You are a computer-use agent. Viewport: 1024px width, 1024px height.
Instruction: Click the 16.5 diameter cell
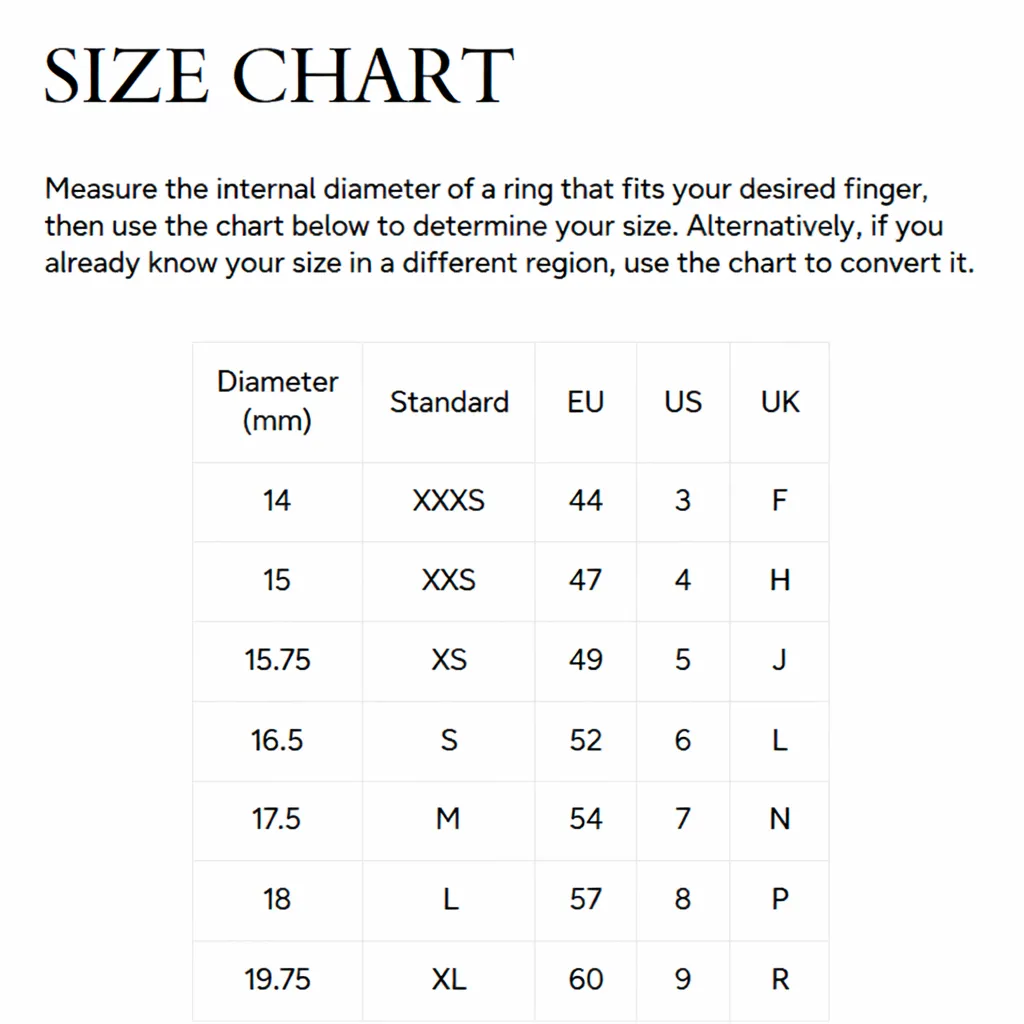(277, 740)
